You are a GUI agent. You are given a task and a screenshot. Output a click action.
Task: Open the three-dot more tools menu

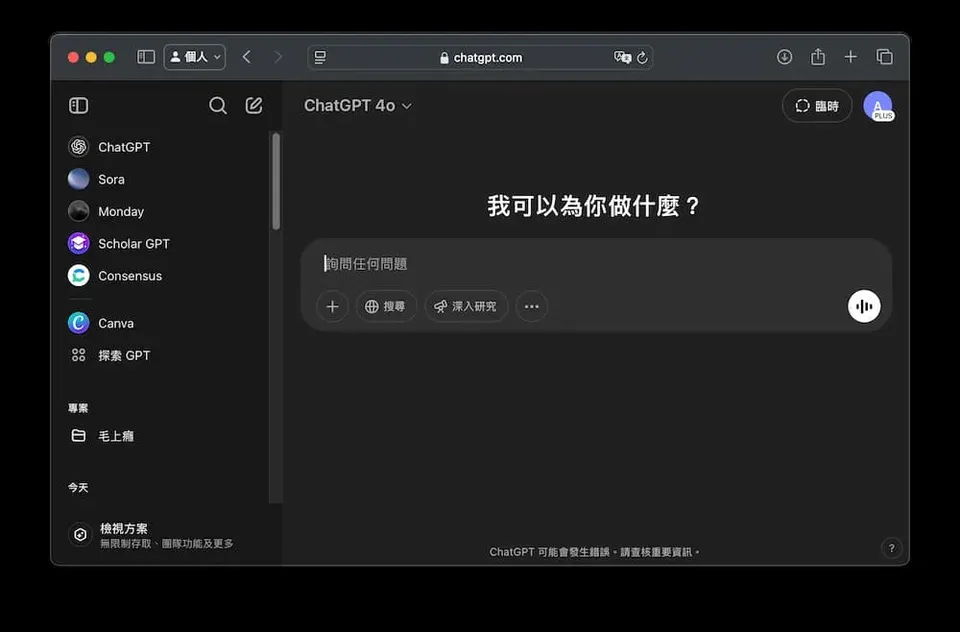coord(531,306)
